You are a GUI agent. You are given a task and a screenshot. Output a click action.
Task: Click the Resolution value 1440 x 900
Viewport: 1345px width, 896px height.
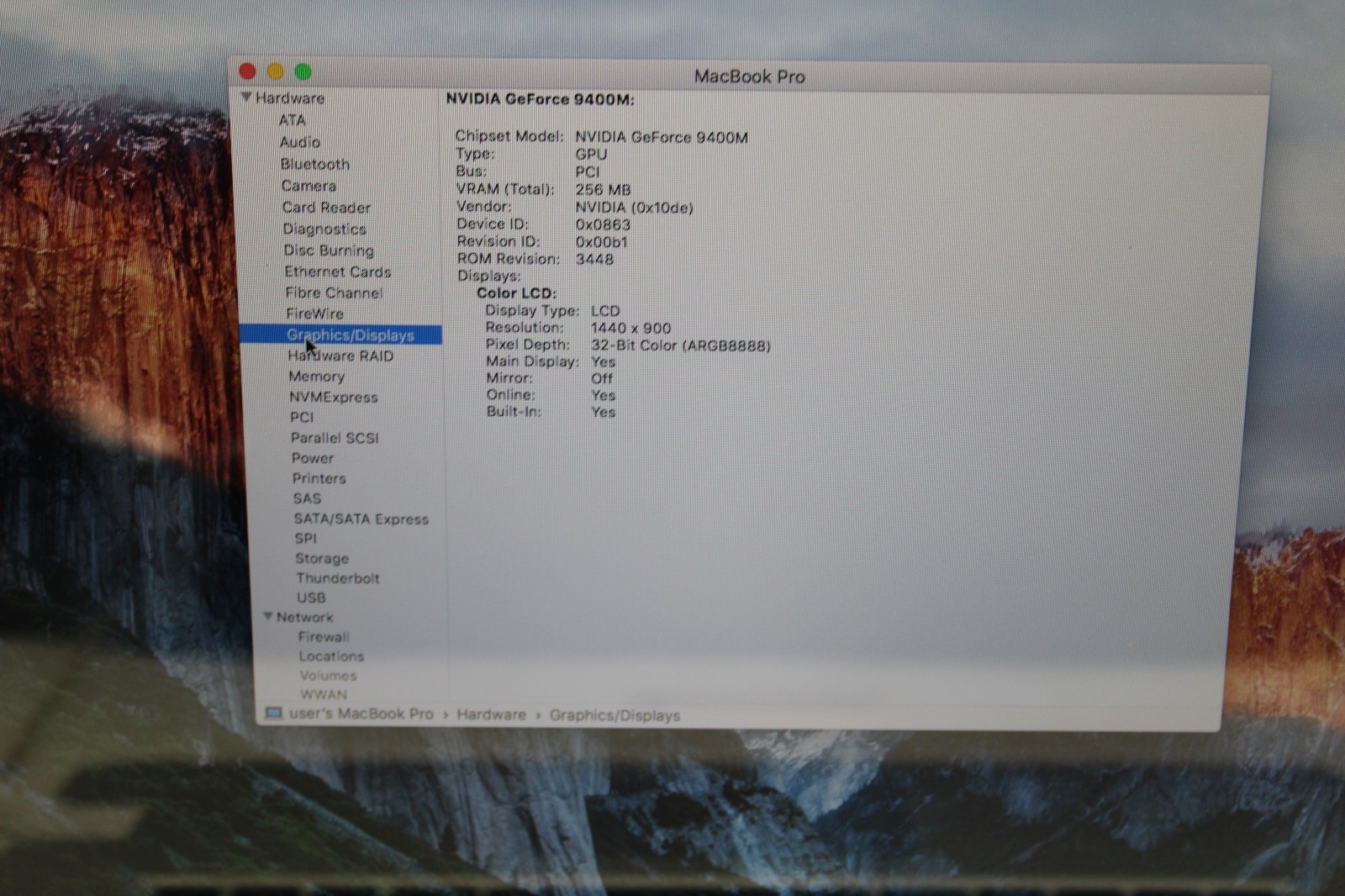click(630, 329)
